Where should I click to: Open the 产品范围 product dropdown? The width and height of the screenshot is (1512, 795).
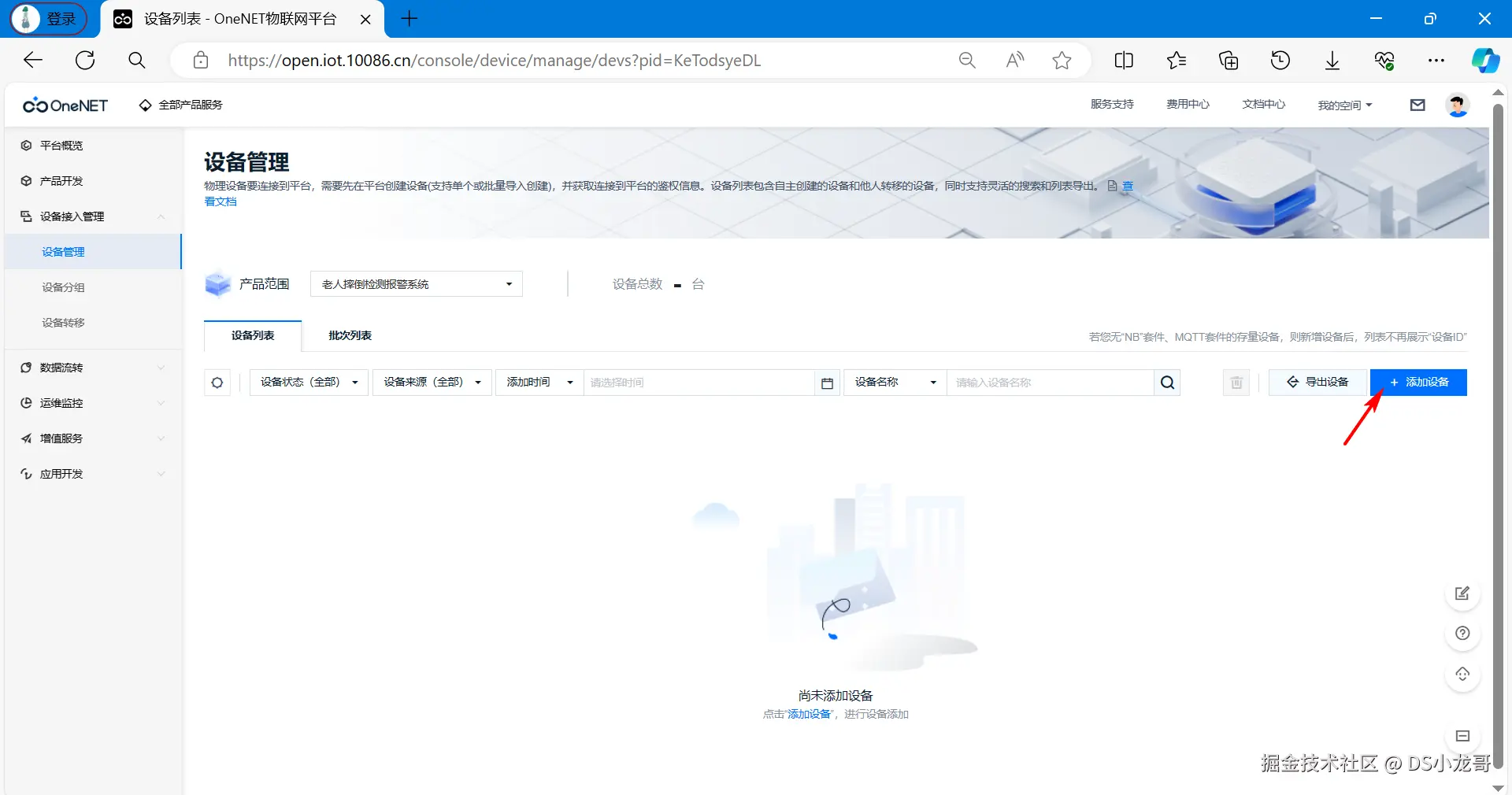pos(417,284)
